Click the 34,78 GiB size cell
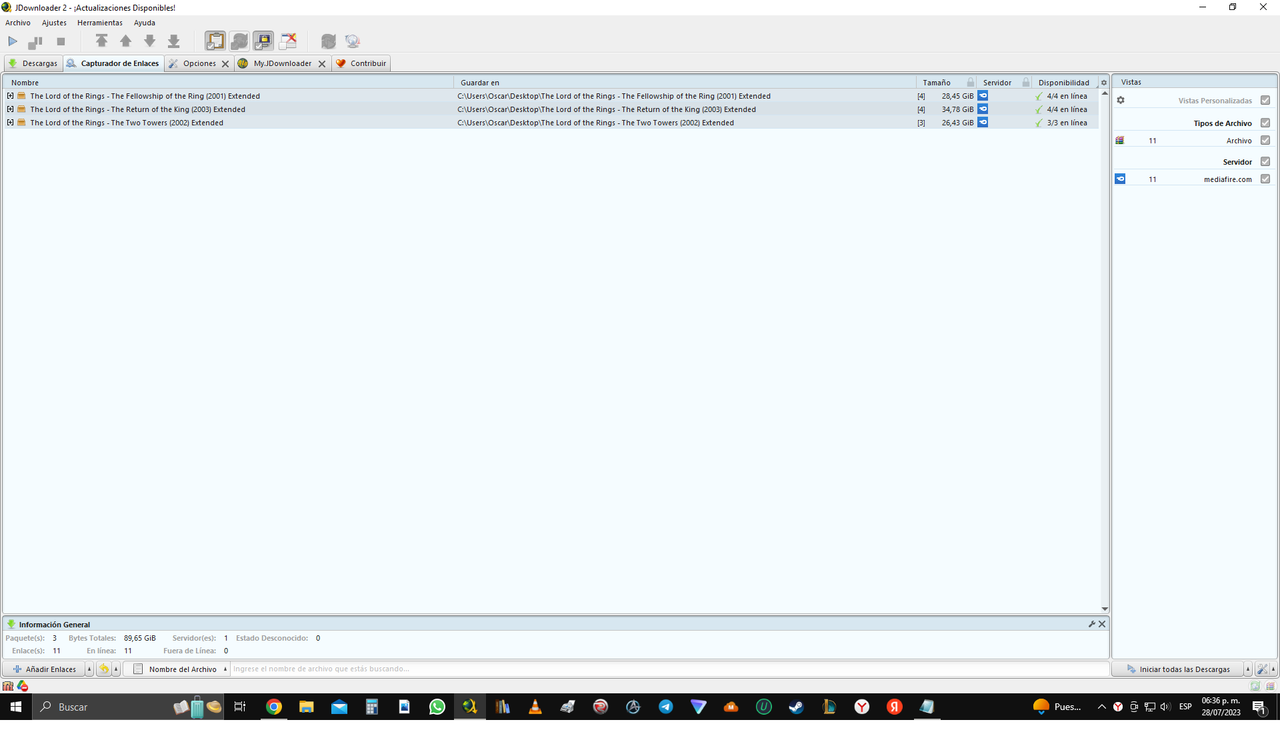Image resolution: width=1280 pixels, height=736 pixels. click(x=957, y=109)
